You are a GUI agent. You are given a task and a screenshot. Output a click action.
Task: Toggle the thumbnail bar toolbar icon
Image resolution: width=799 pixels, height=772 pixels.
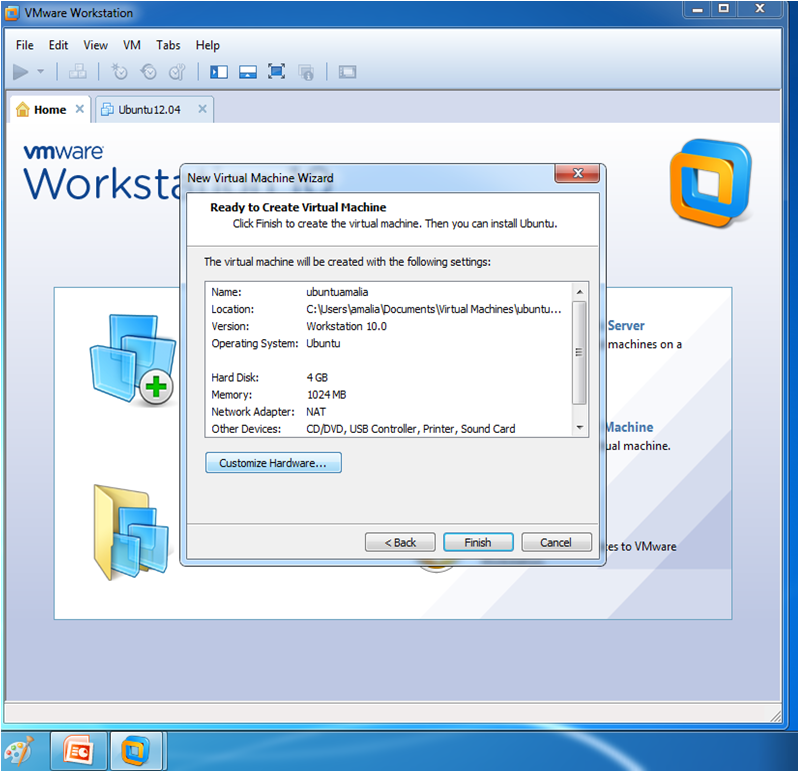pyautogui.click(x=248, y=72)
